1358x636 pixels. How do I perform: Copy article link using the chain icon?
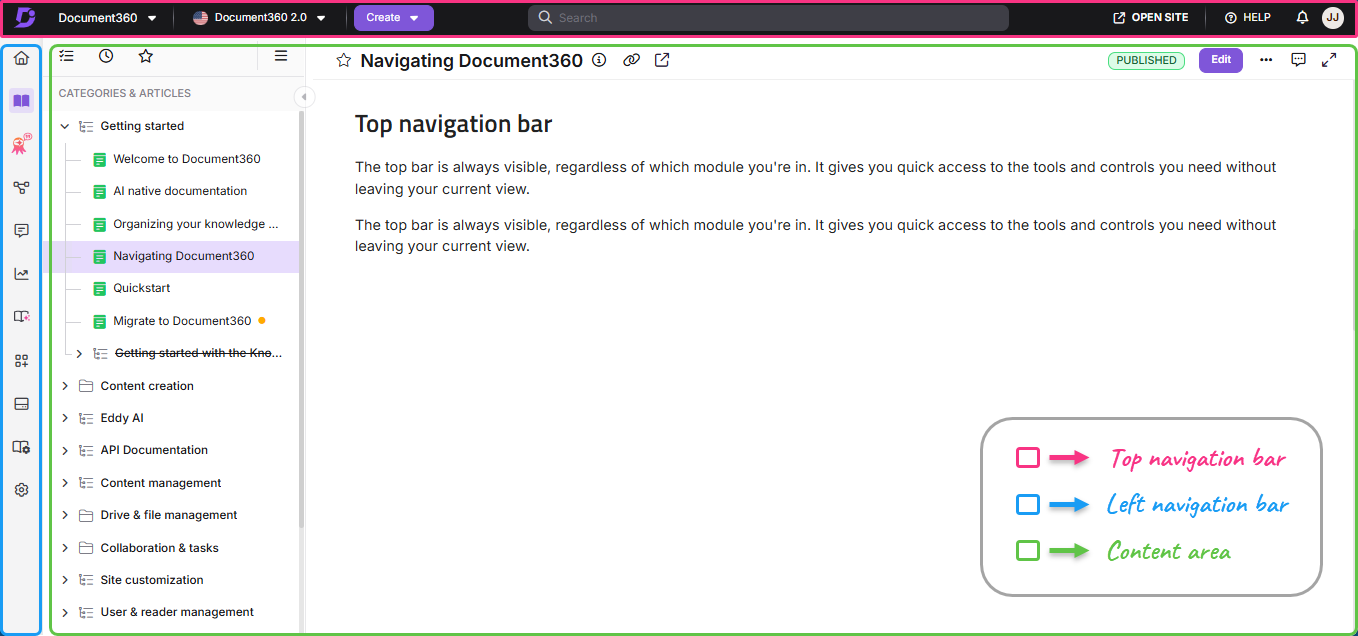pos(631,60)
